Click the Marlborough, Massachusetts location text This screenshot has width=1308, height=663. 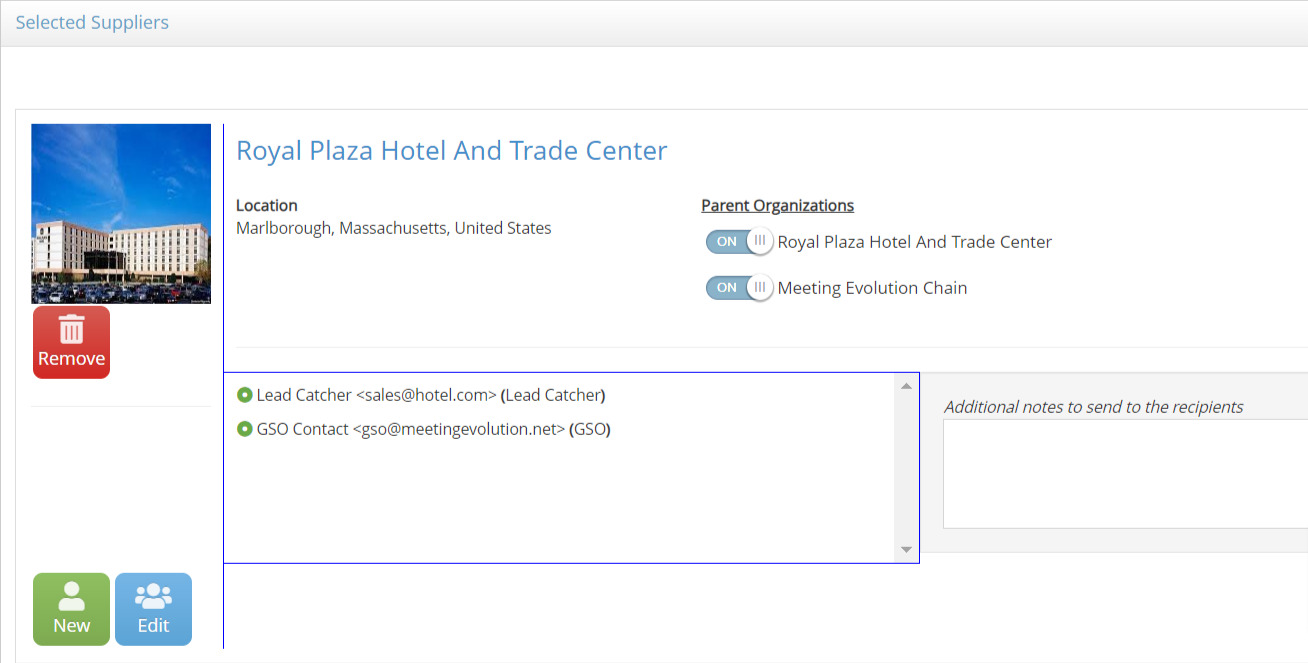pyautogui.click(x=393, y=228)
